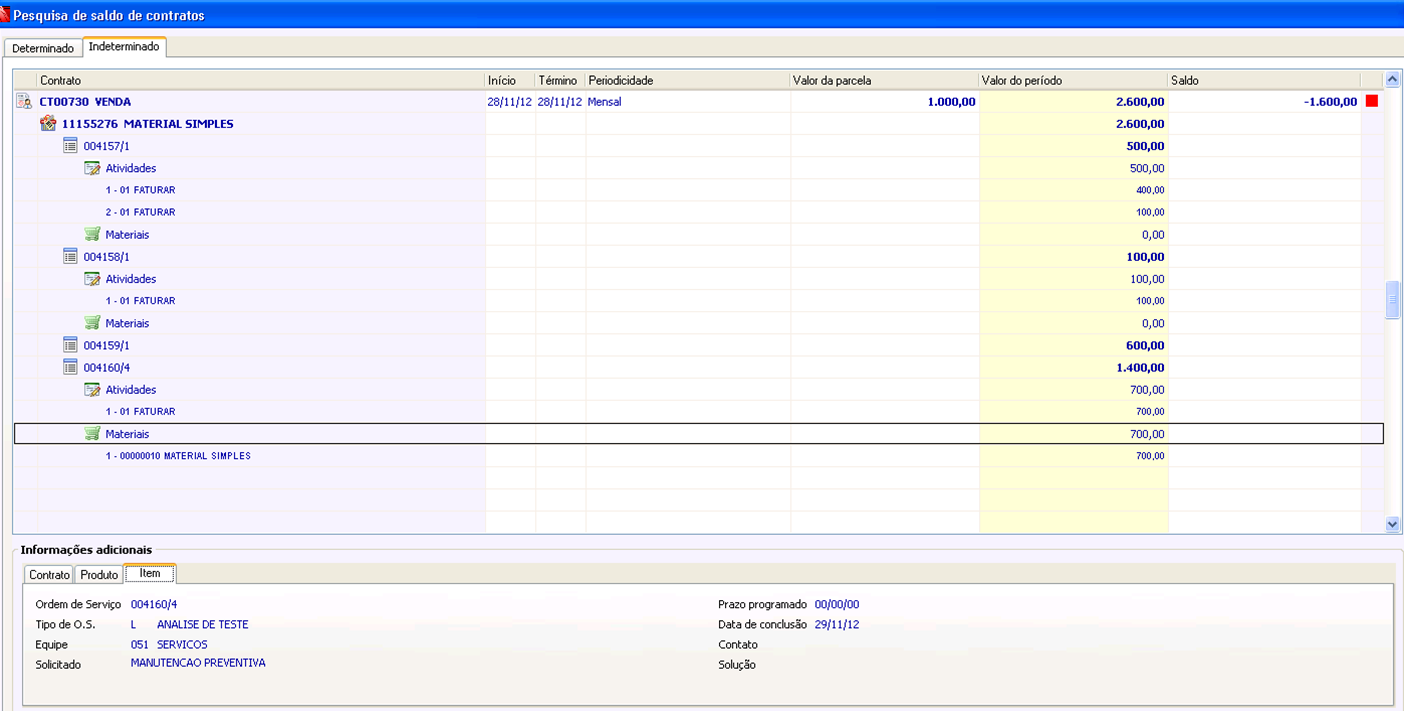Click the Materiais cart icon under 004160/4
Image resolution: width=1404 pixels, height=711 pixels.
coord(92,434)
